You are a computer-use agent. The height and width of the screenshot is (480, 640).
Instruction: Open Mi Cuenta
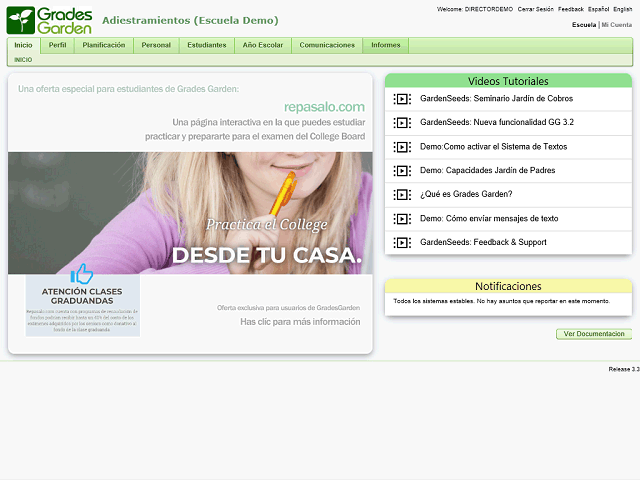(x=617, y=25)
